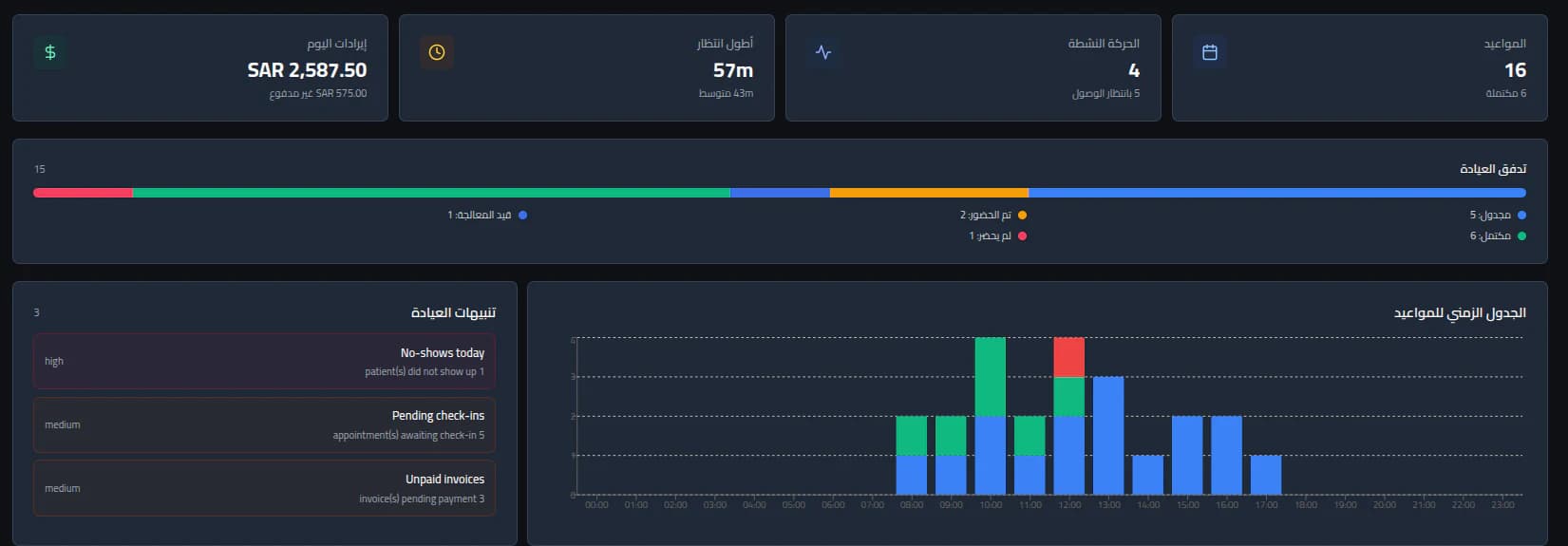
Task: Click the green dollar revenue icon
Action: [x=50, y=52]
